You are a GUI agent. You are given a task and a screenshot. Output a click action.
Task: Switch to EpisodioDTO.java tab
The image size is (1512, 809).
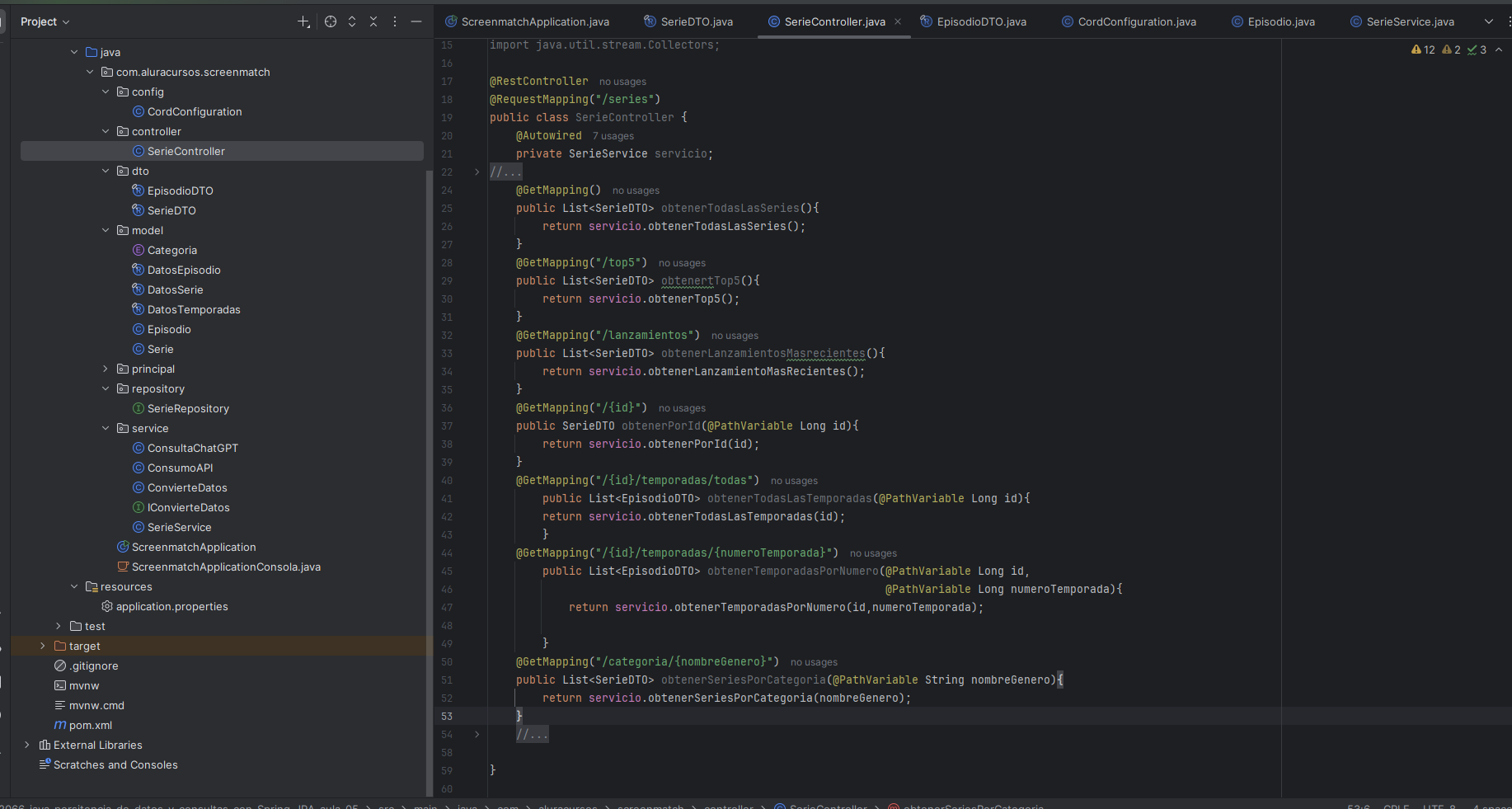point(973,21)
